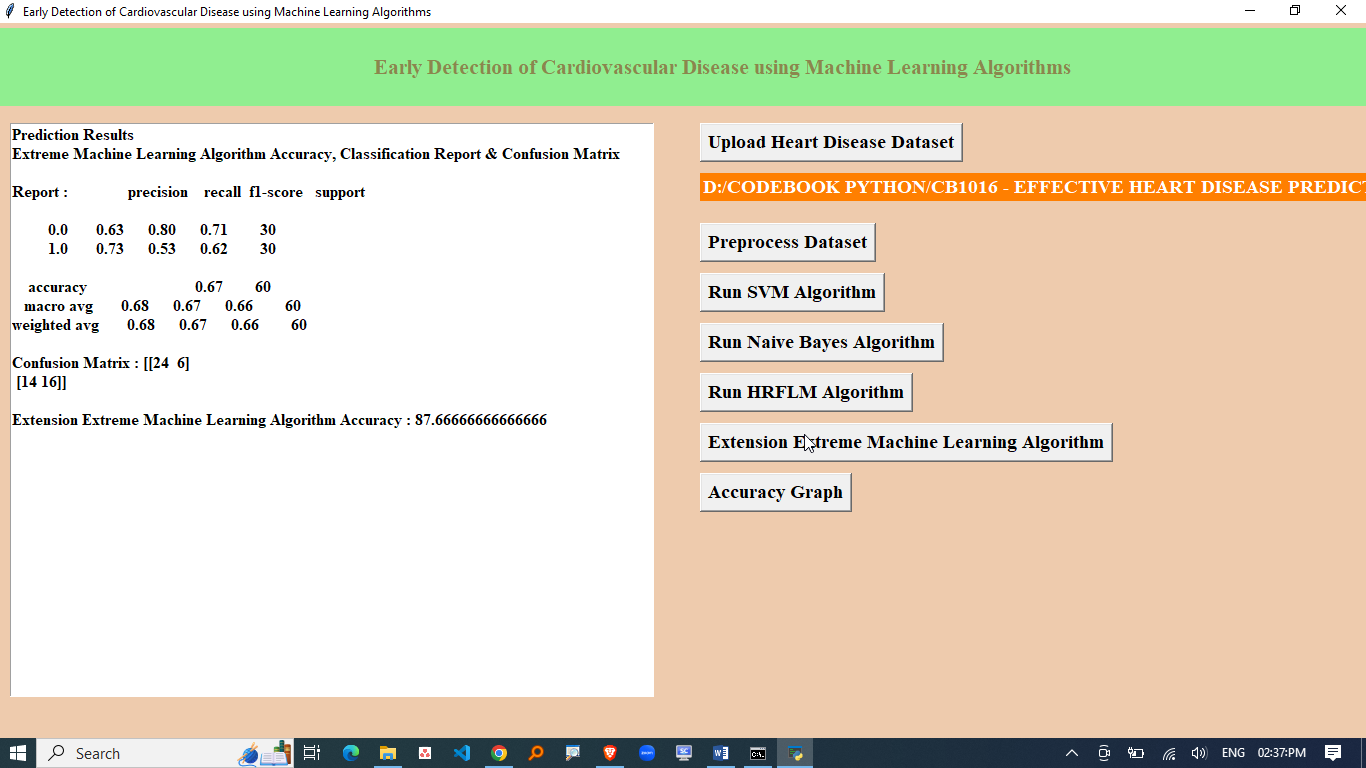
Task: Click the 02:37 PM taskbar clock
Action: pos(1282,753)
